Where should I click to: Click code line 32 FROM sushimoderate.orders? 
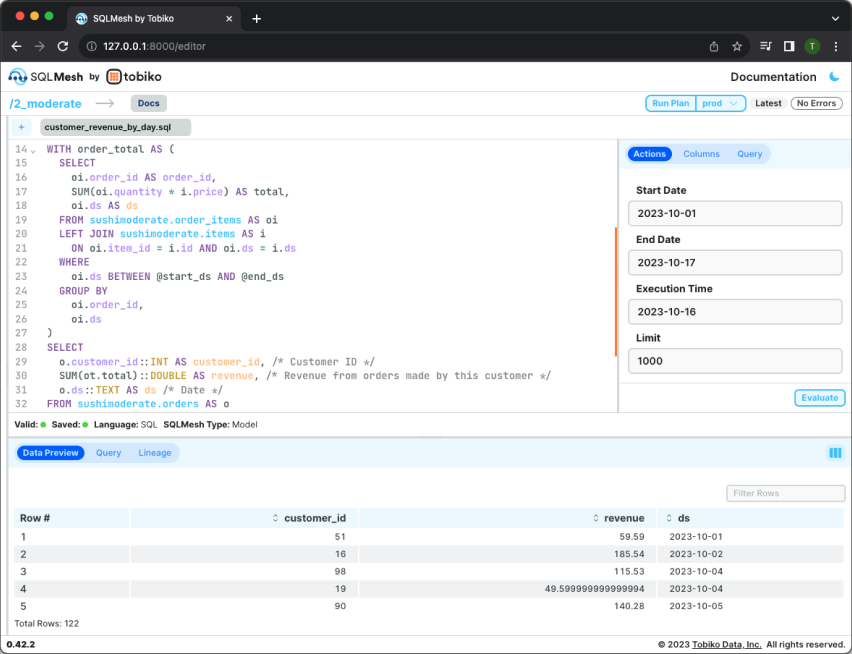pyautogui.click(x=138, y=404)
